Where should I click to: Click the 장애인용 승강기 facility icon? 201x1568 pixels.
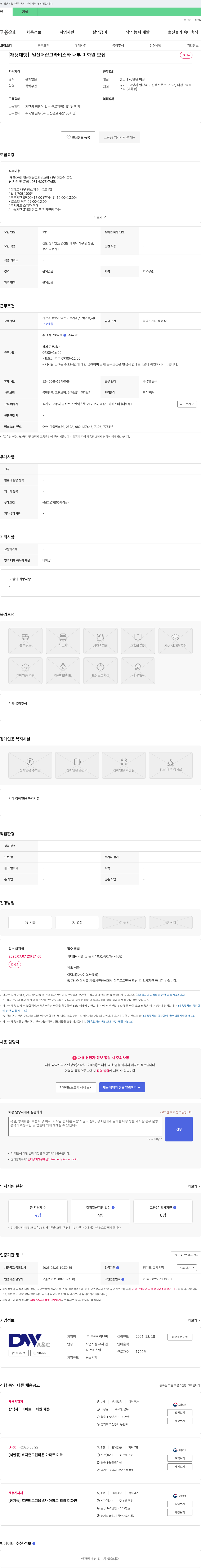click(77, 765)
